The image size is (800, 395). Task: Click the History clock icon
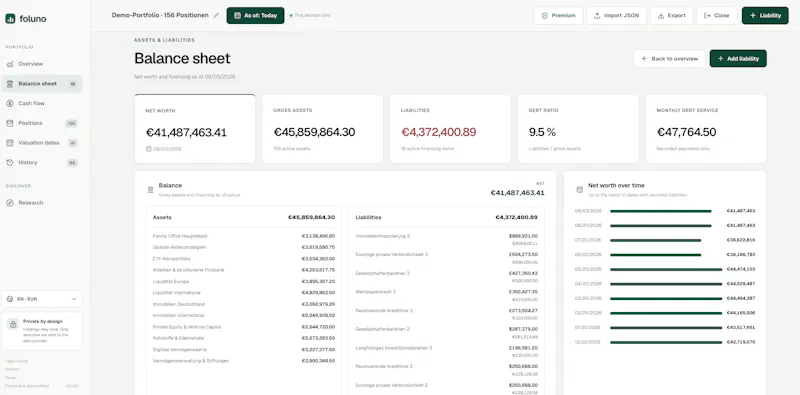[x=10, y=162]
